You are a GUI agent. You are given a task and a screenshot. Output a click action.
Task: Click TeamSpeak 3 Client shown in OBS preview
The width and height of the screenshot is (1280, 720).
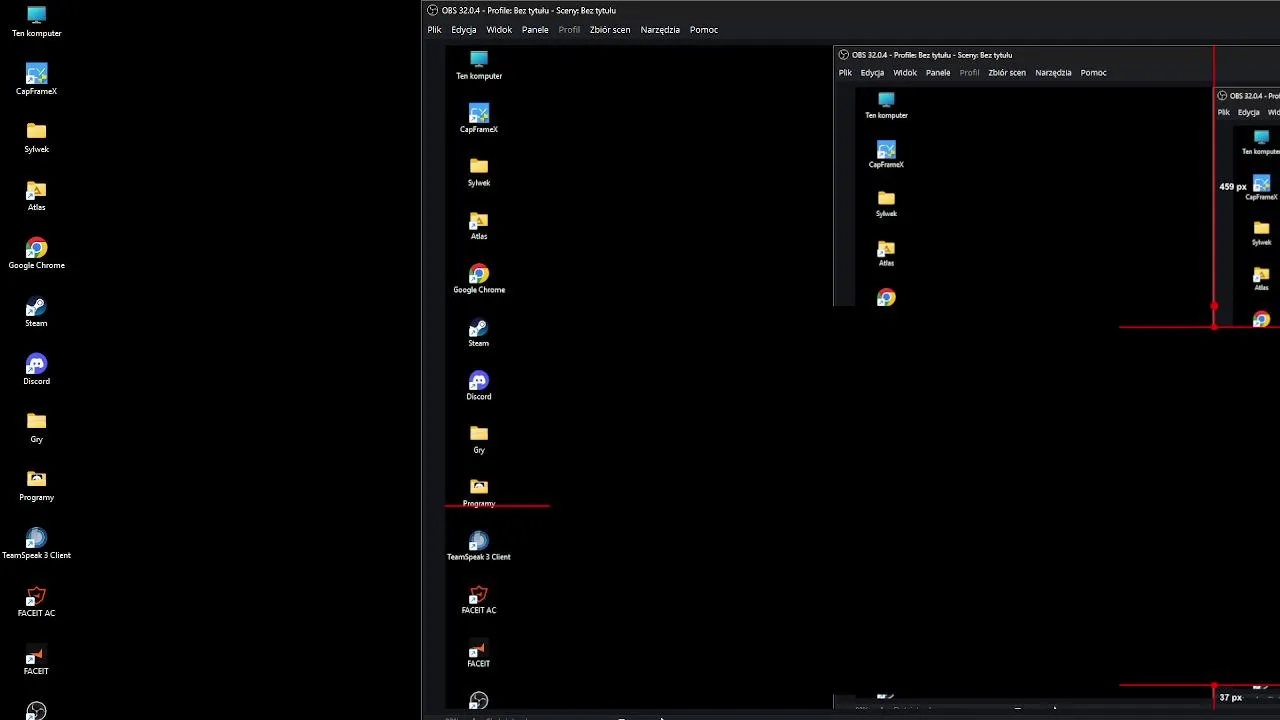479,546
